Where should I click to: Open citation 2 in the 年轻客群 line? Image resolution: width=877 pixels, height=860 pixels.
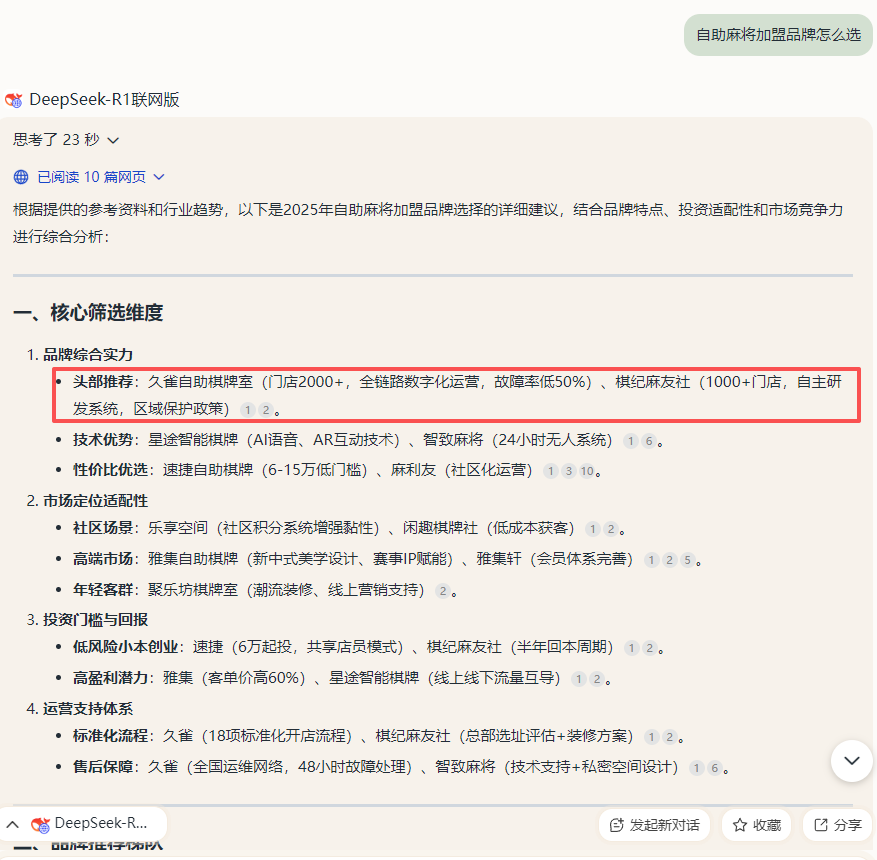(x=442, y=590)
